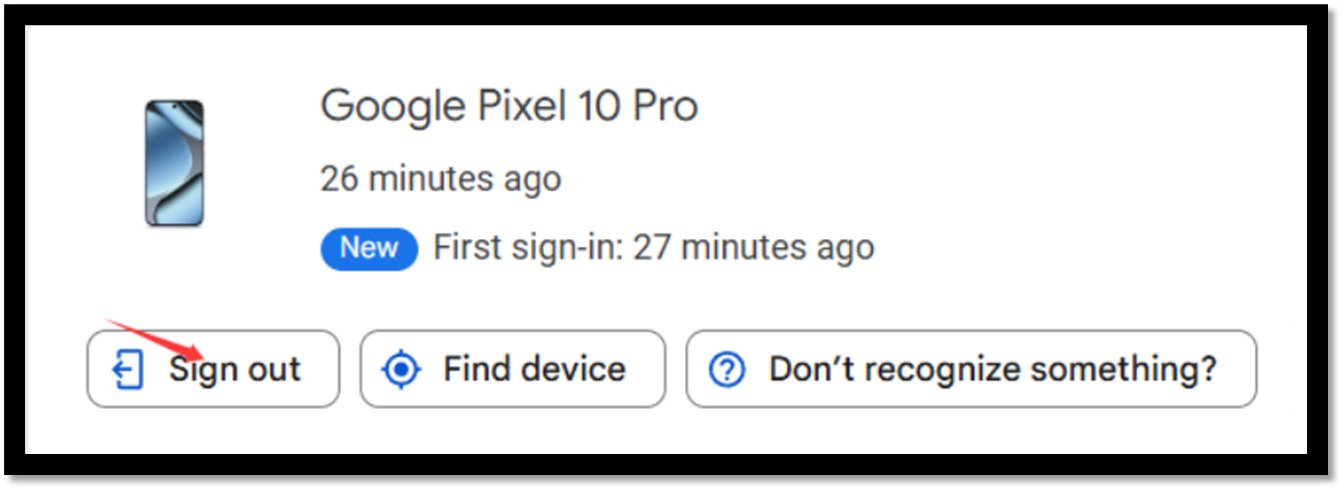Open the Don't recognize something? option
The height and width of the screenshot is (491, 1344).
970,369
